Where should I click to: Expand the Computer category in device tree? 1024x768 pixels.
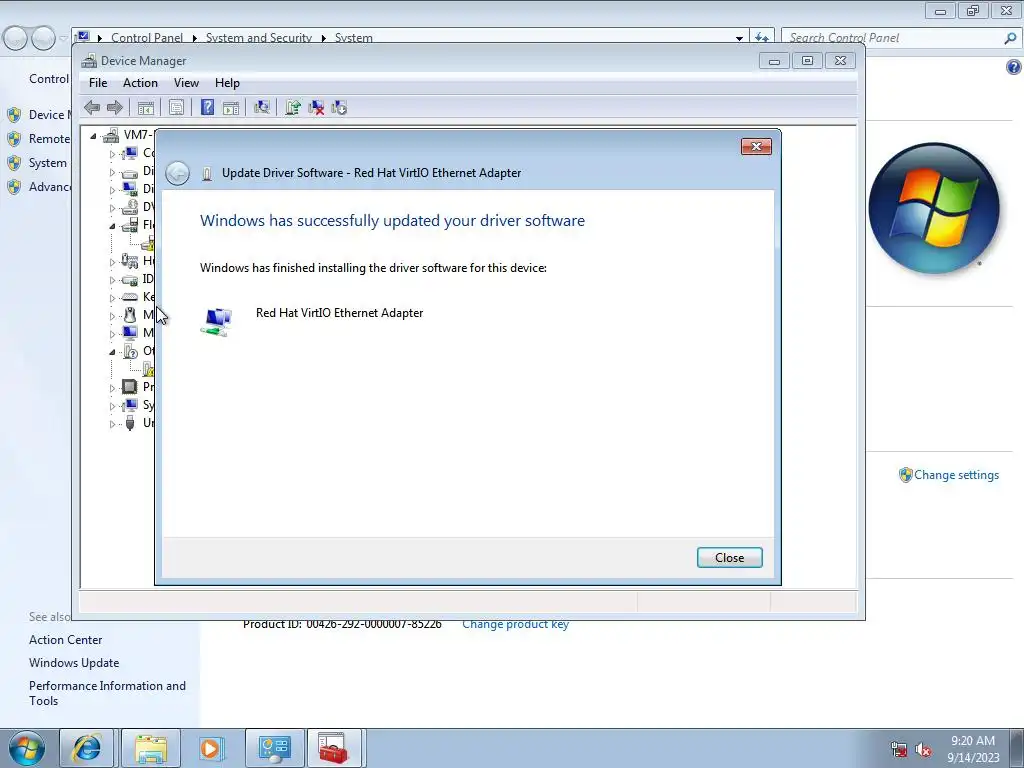tap(112, 154)
